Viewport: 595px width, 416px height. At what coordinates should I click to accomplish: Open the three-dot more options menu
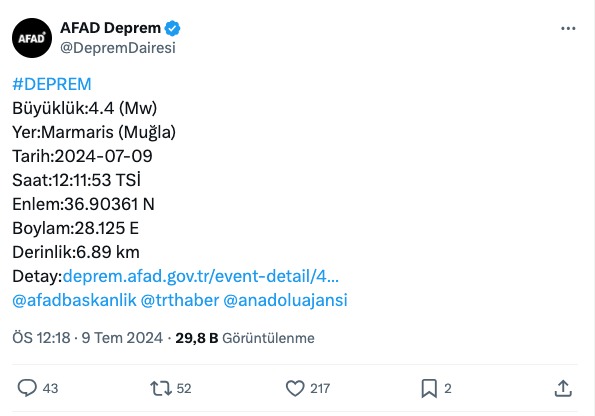click(x=568, y=28)
